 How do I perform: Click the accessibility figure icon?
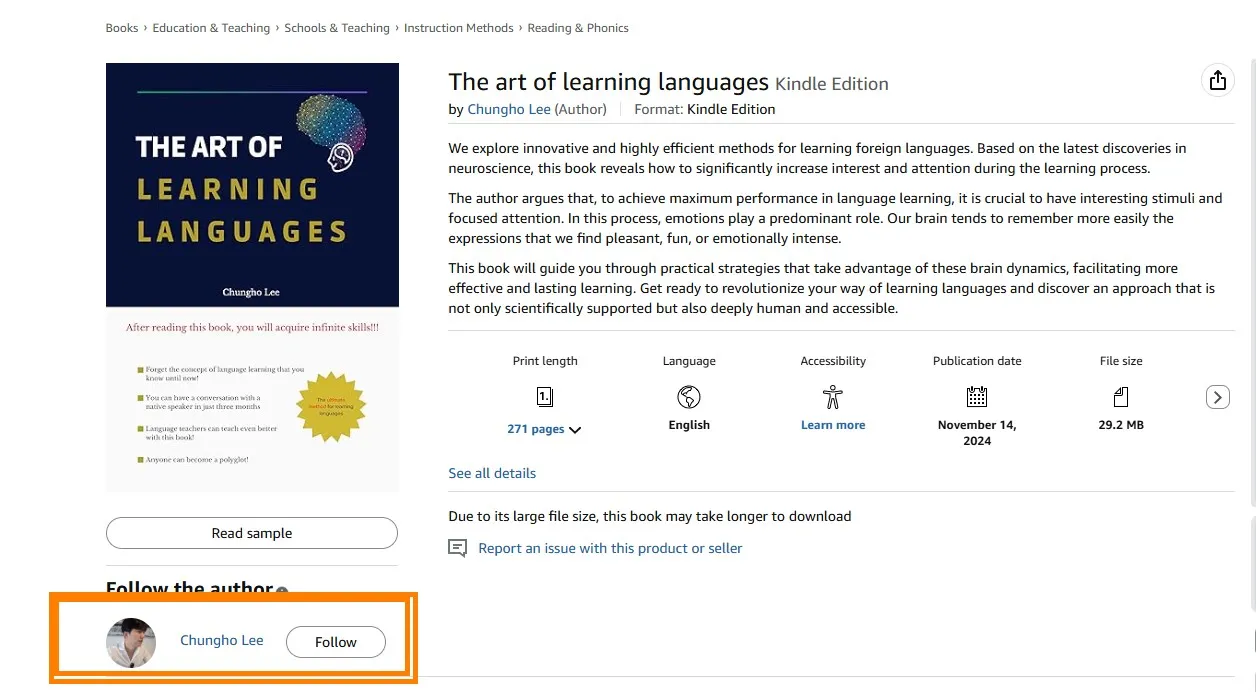tap(833, 397)
